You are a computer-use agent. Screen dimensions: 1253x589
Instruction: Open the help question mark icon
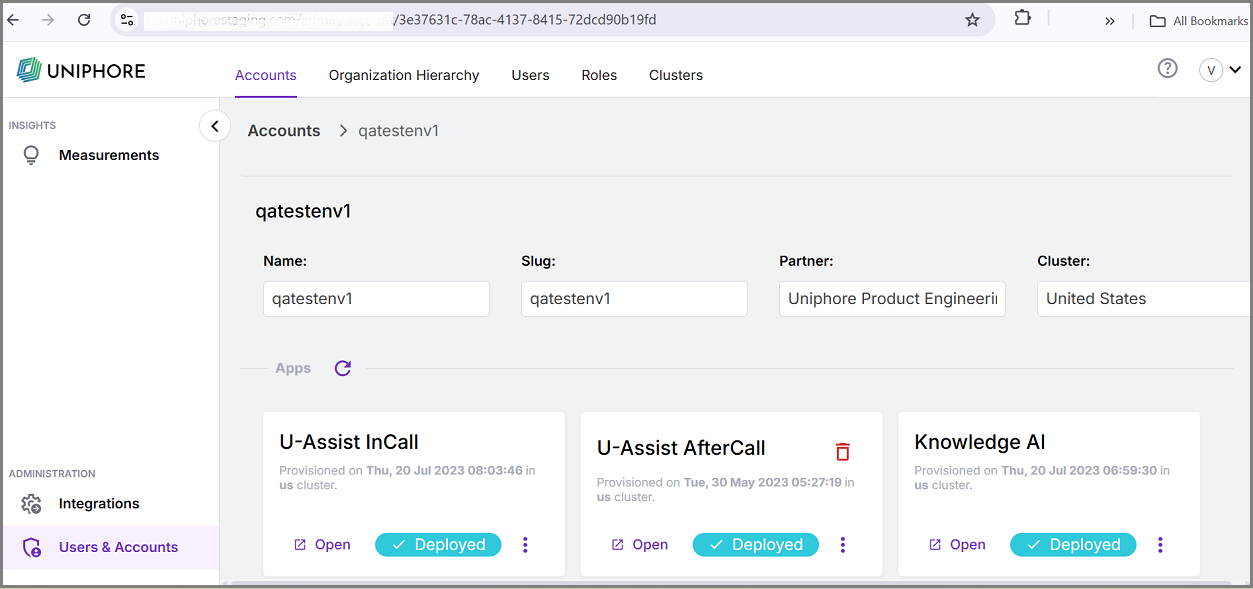click(x=1167, y=69)
